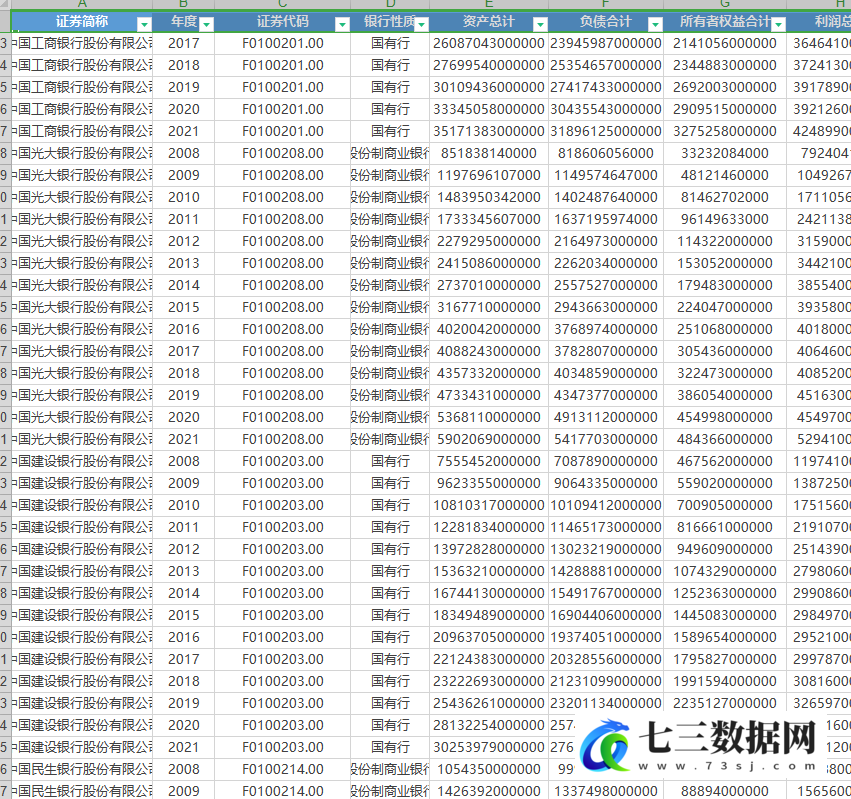
Task: Select the 负债合计 header cell text
Action: [x=606, y=22]
